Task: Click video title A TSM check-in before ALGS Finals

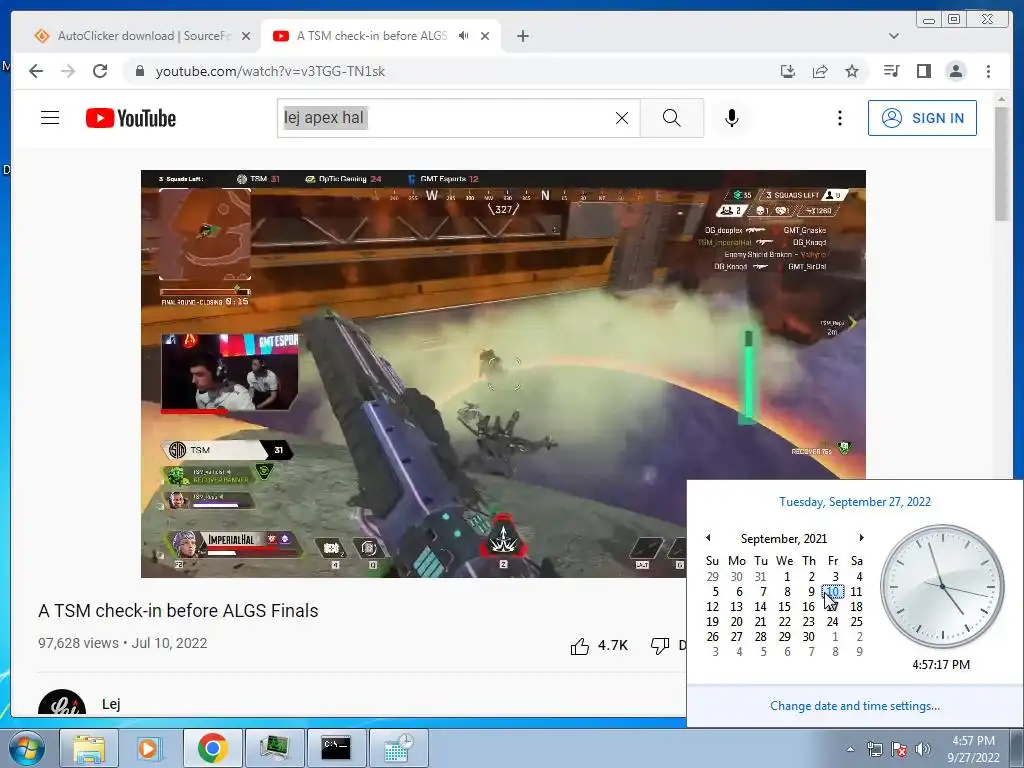Action: pos(178,611)
